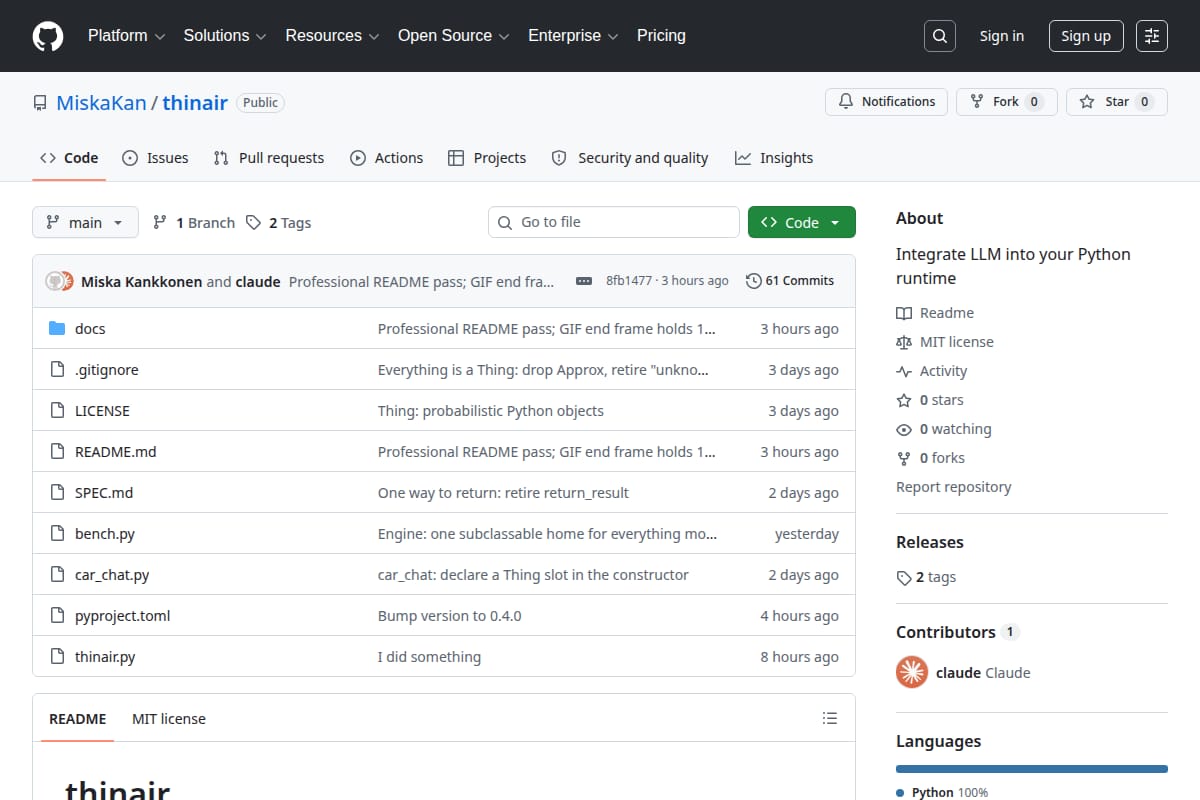Screen dimensions: 1200x800
Task: Open commit 8fb1477
Action: click(x=629, y=281)
